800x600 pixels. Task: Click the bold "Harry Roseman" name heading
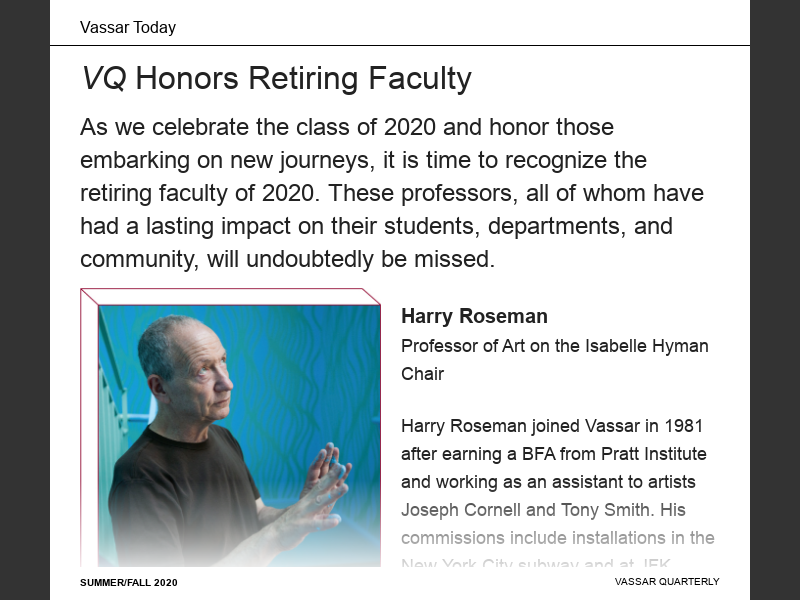[x=474, y=317]
